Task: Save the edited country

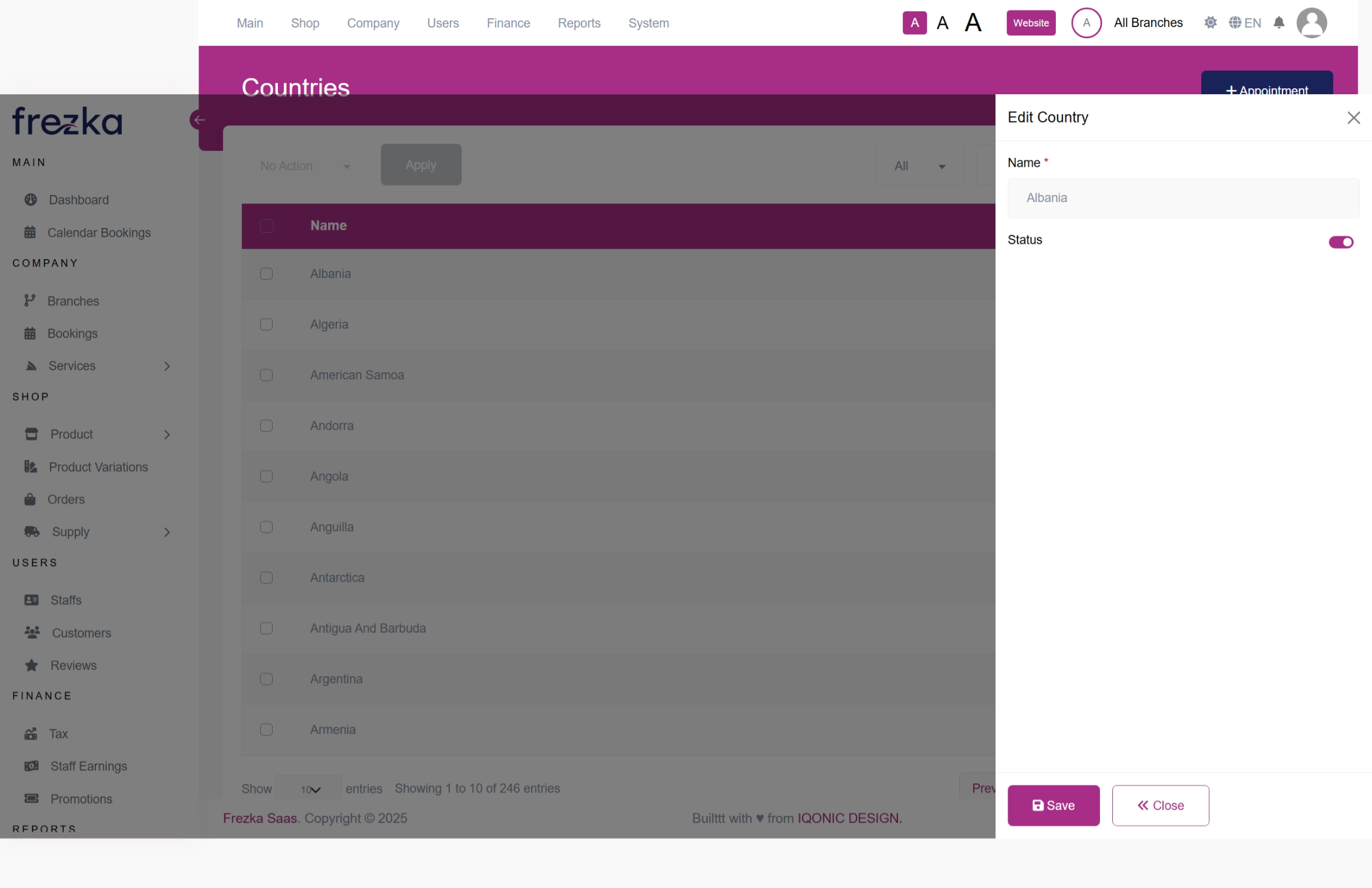Action: [1053, 805]
